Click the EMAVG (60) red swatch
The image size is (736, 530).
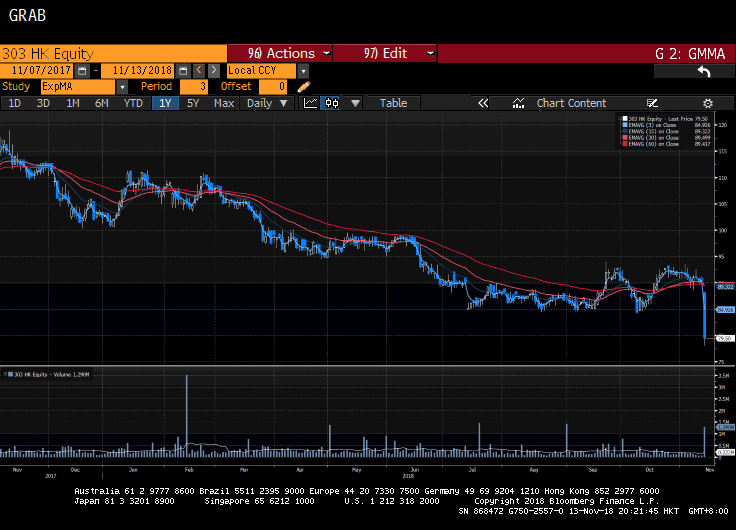pos(625,144)
